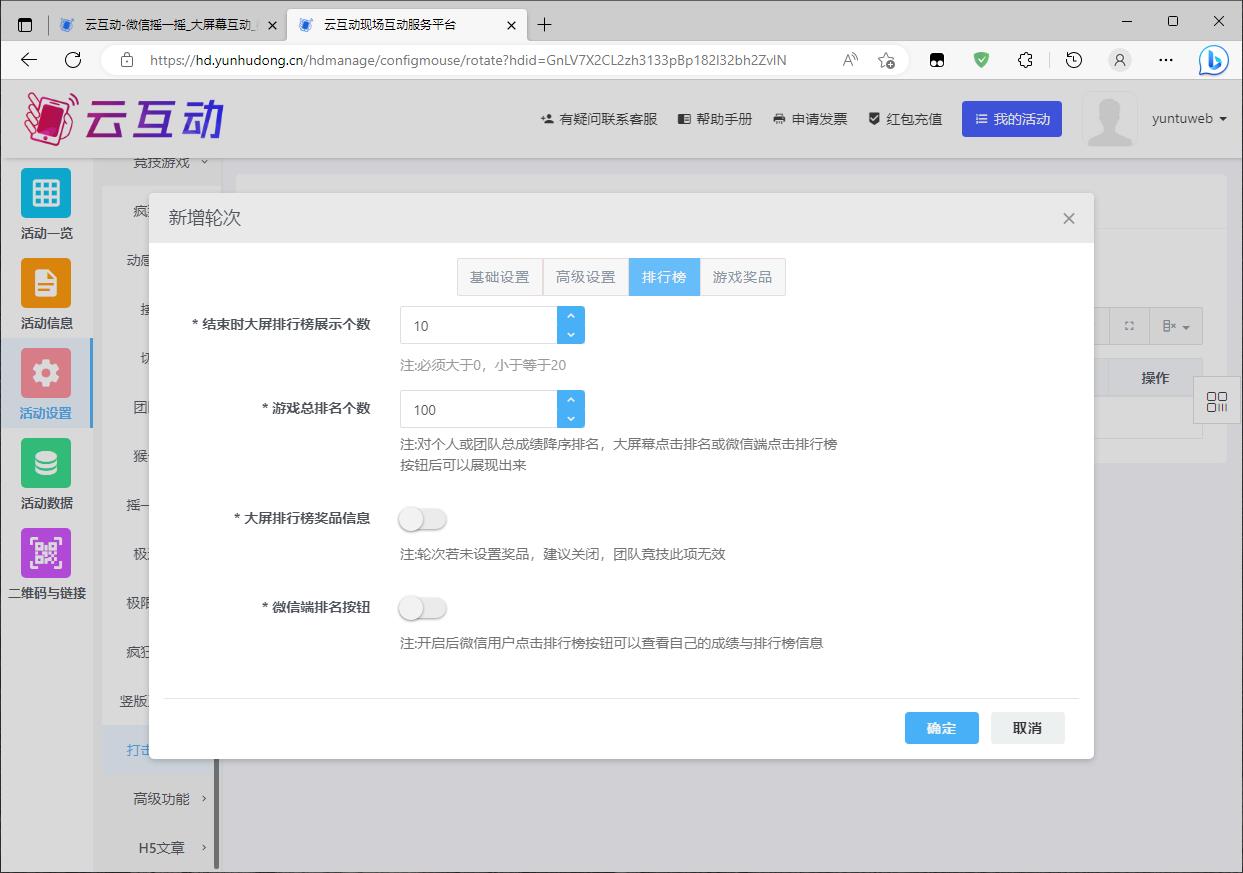Add this page to browser favorites
Screen dimensions: 1243x873
pyautogui.click(x=886, y=60)
